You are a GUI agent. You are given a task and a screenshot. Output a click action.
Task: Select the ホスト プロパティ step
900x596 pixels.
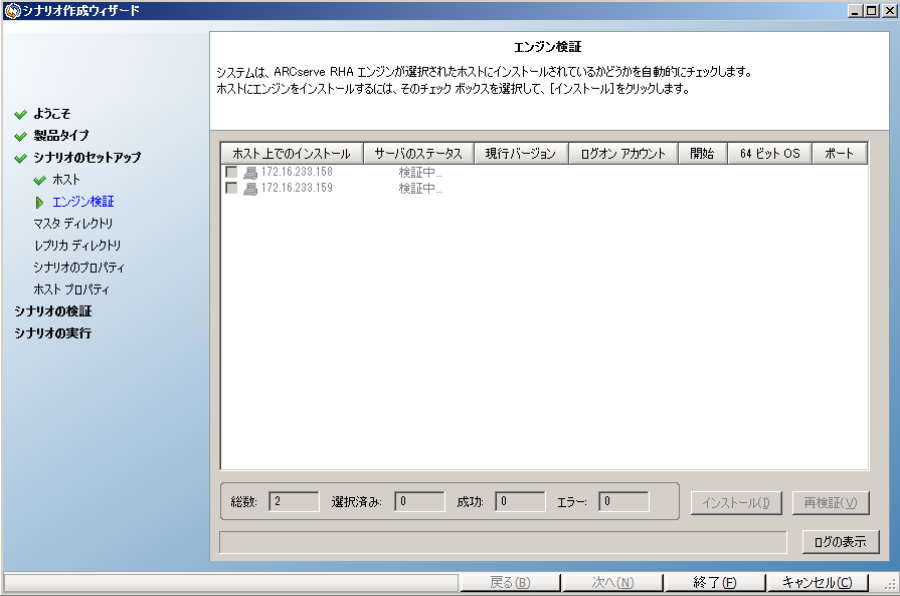point(71,289)
